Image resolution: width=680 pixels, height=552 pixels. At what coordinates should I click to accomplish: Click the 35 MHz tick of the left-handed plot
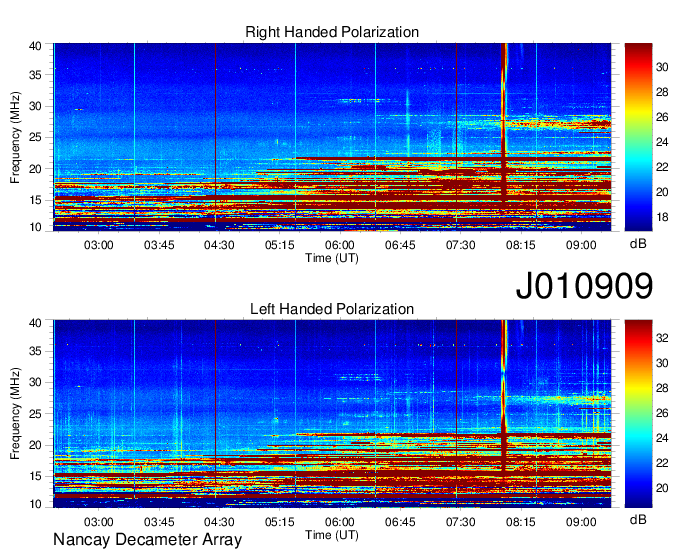pyautogui.click(x=35, y=351)
